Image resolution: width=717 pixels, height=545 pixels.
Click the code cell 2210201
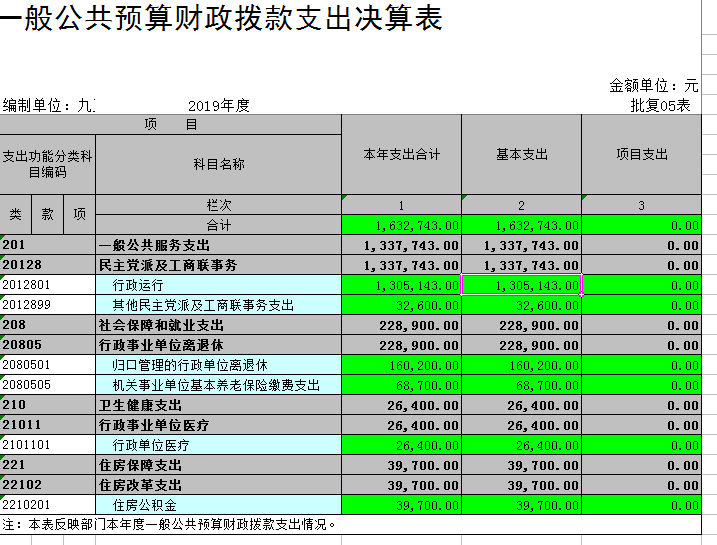point(47,505)
